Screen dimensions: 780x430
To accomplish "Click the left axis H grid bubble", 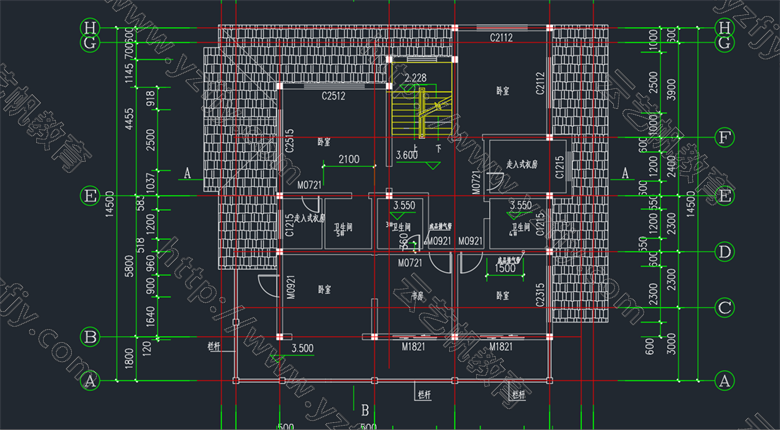I will point(90,27).
